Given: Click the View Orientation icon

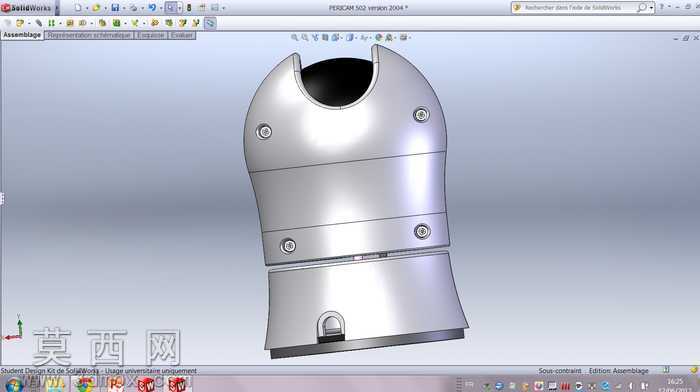Looking at the screenshot, I should pos(335,38).
